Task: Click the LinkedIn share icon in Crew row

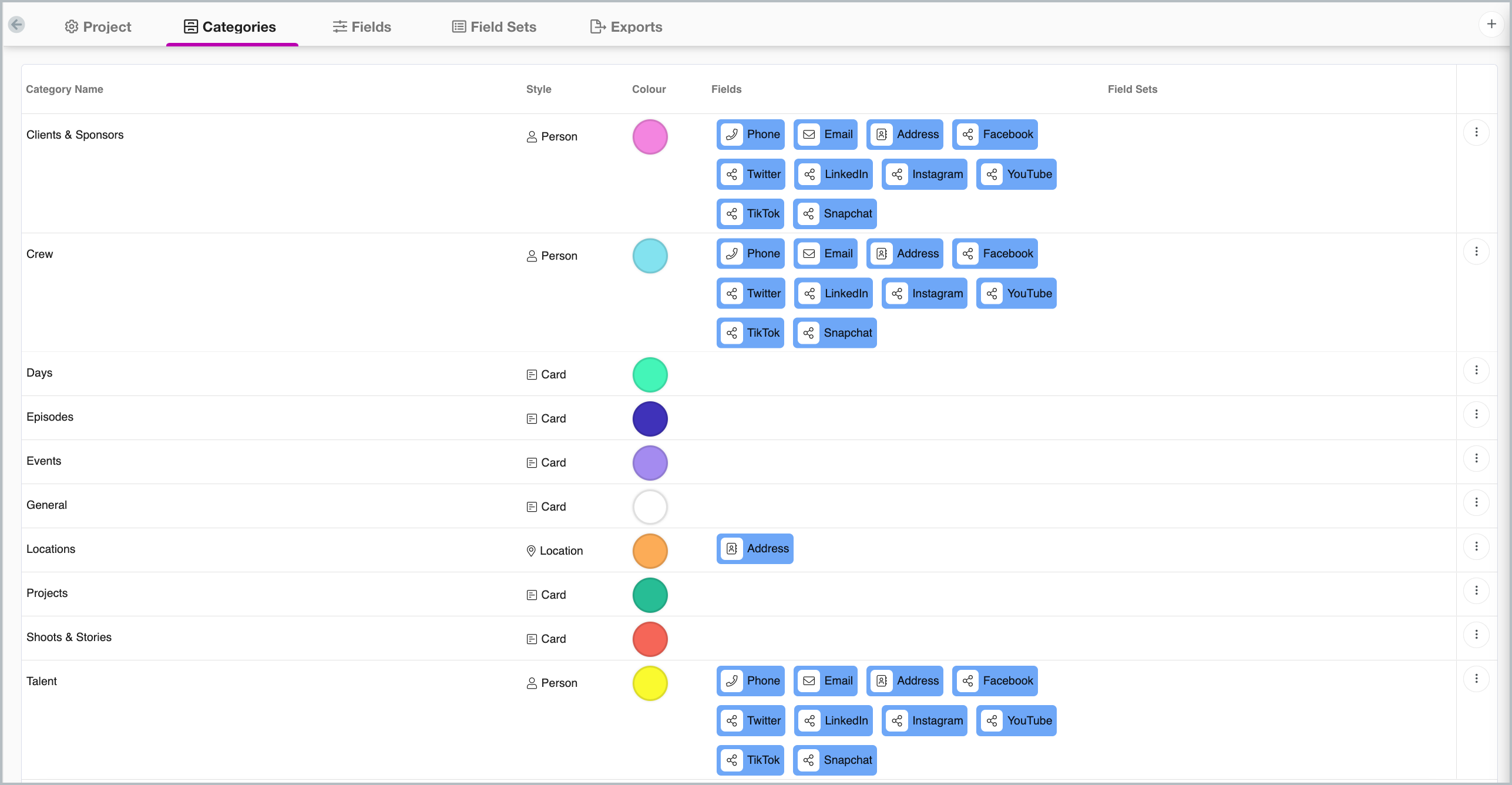Action: [809, 294]
